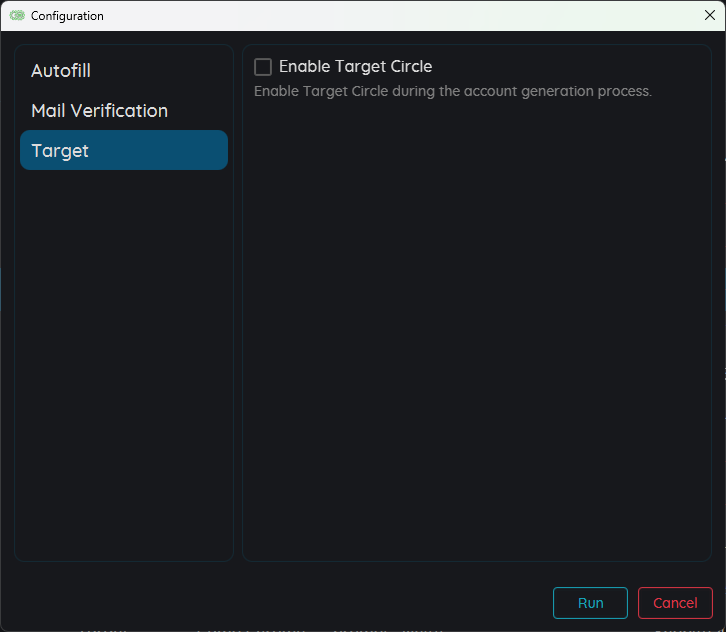Viewport: 726px width, 632px height.
Task: Click the word Circle in checkbox label
Action: [x=408, y=67]
